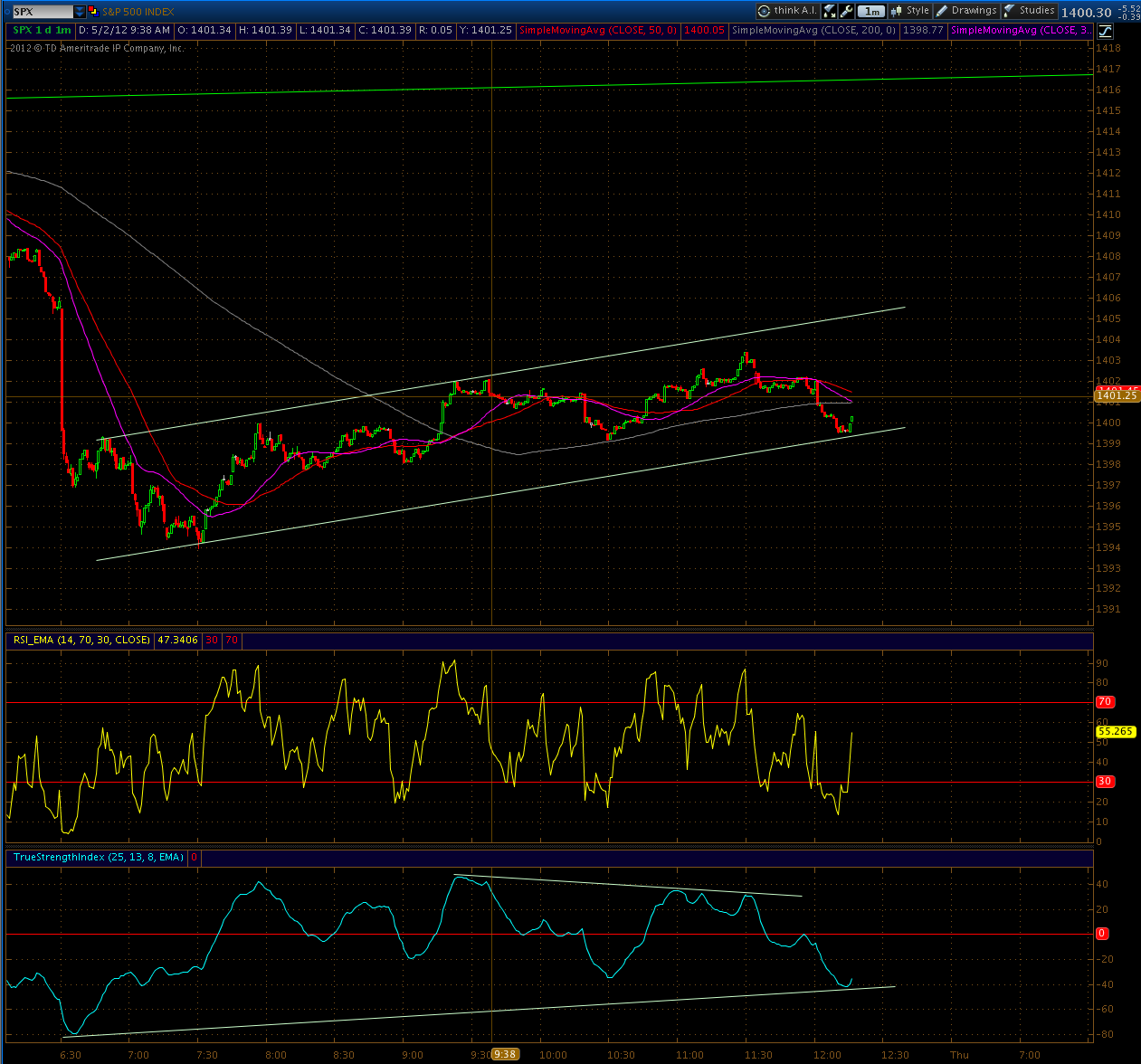Open the think A.I. tool

coord(787,11)
